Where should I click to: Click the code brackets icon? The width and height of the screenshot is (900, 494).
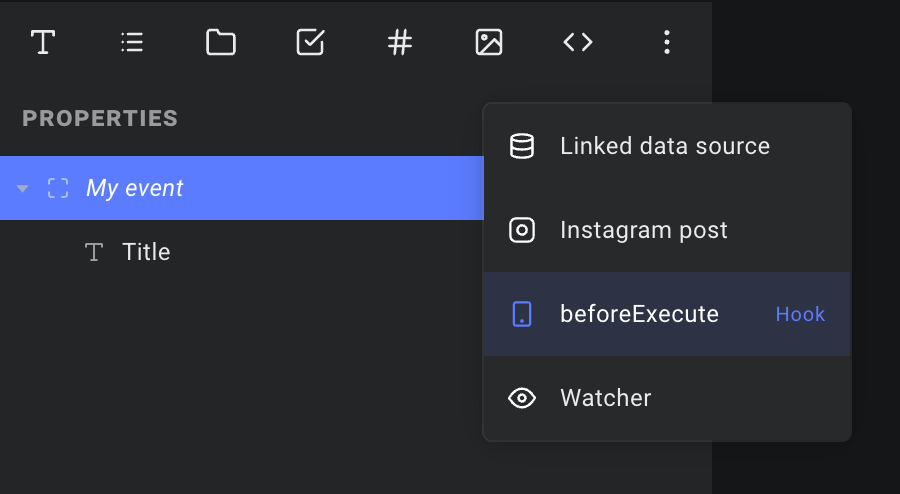[x=578, y=42]
